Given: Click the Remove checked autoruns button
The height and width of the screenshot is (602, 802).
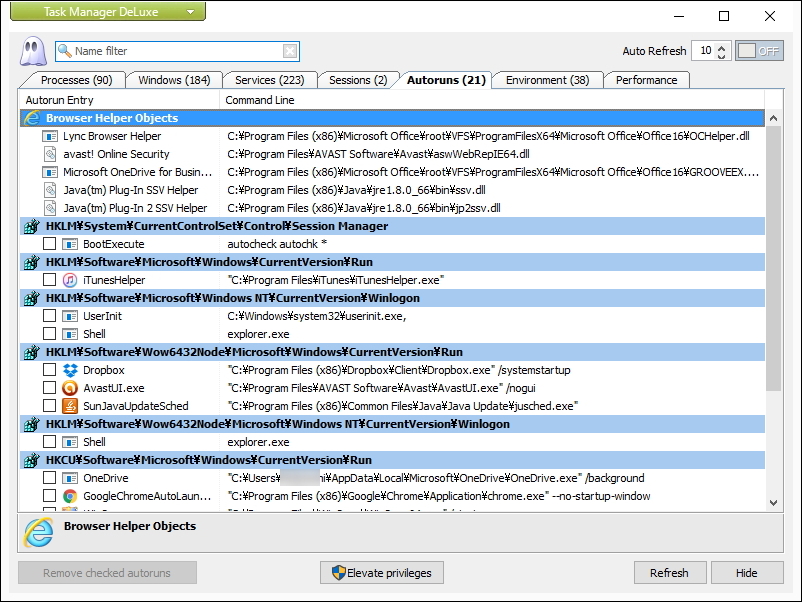Looking at the screenshot, I should 107,573.
